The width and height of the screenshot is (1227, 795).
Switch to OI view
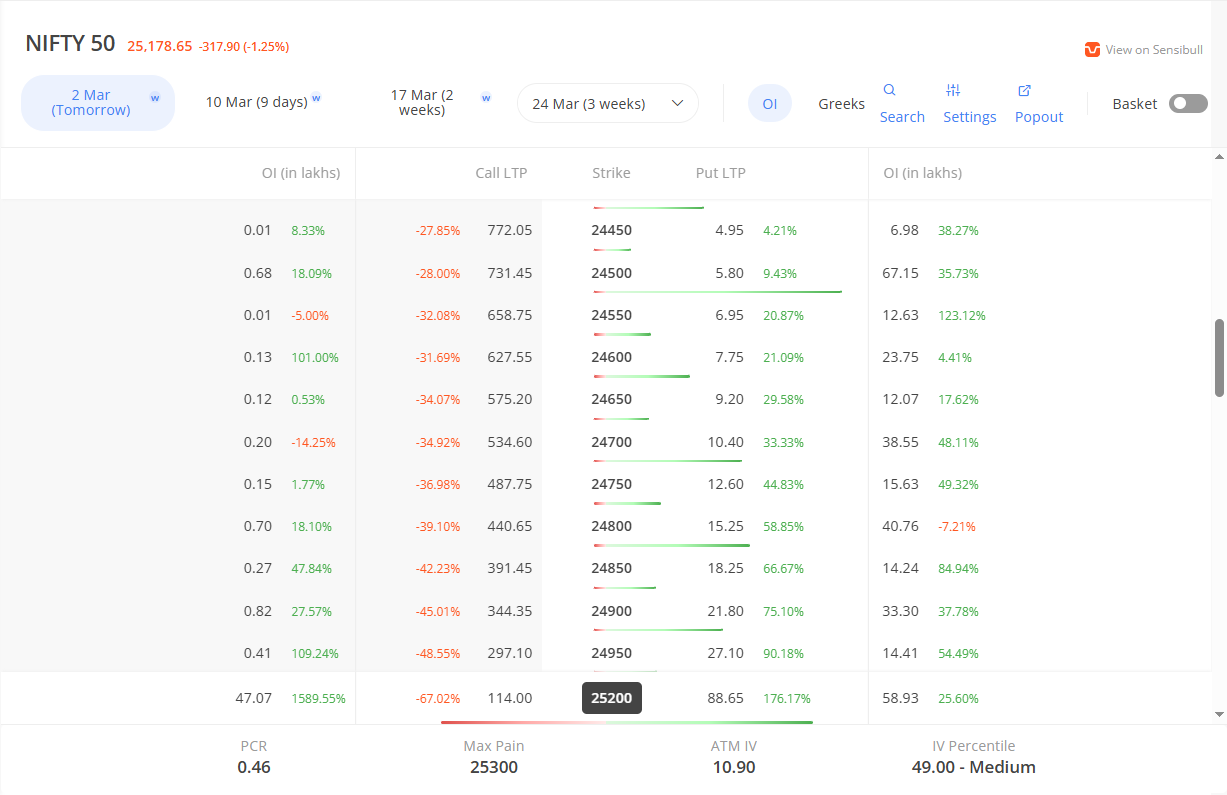point(770,104)
